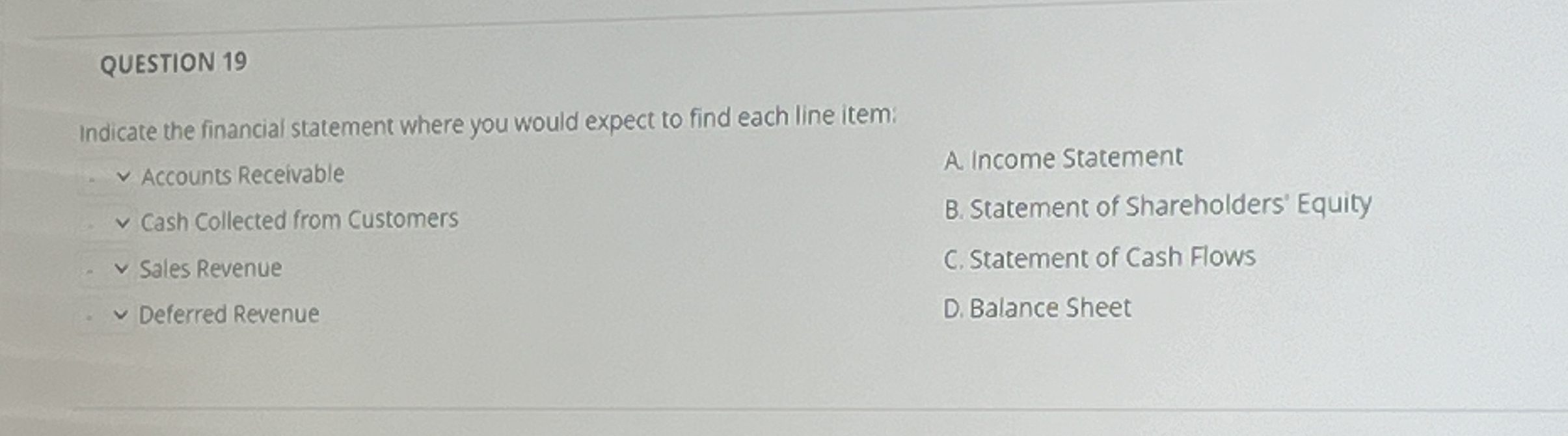Open the Cash Collected from Customers dropdown
This screenshot has height=436, width=1568.
[122, 222]
